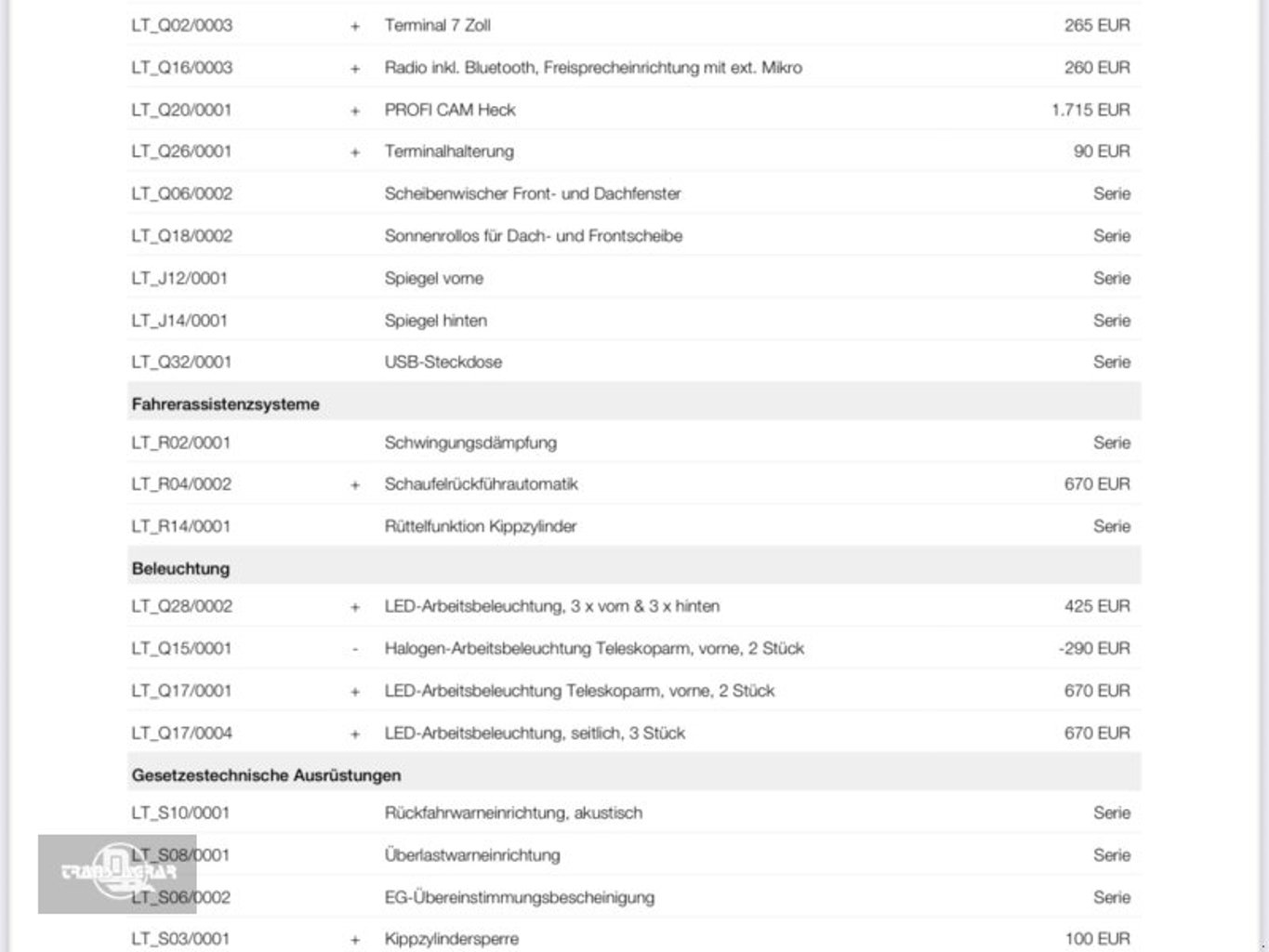Click the option code LT_R14/0001
Screen dimensions: 1269x952
tap(180, 526)
